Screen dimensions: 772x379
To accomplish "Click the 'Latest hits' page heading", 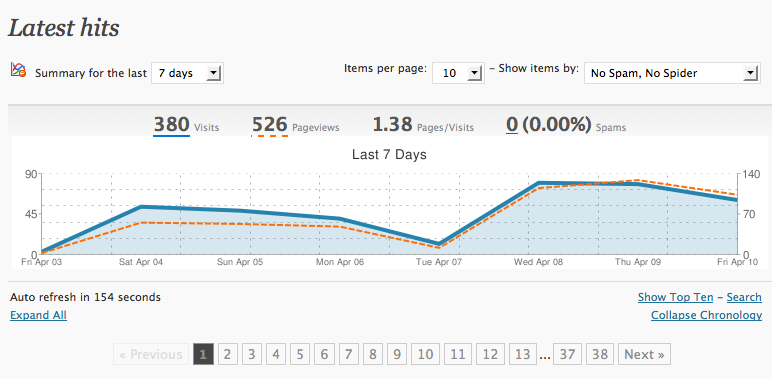I will (x=64, y=28).
